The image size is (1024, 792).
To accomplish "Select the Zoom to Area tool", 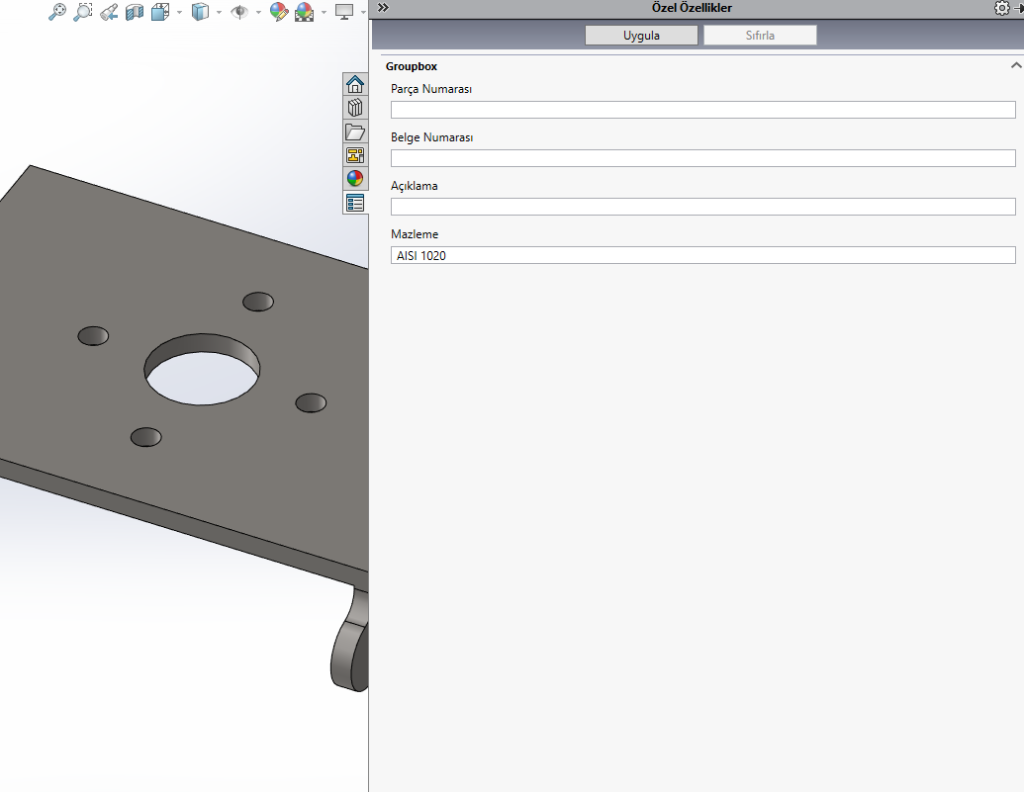I will pyautogui.click(x=83, y=12).
